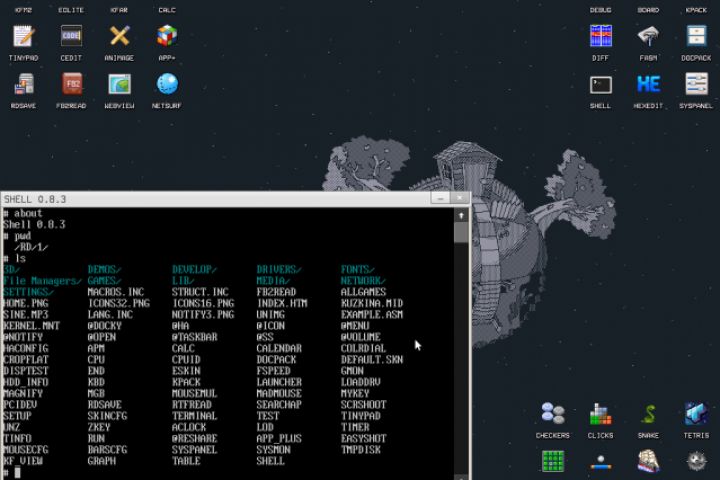Image resolution: width=720 pixels, height=480 pixels.
Task: Click 'MOUSEMUL' in shell output
Action: tap(194, 393)
